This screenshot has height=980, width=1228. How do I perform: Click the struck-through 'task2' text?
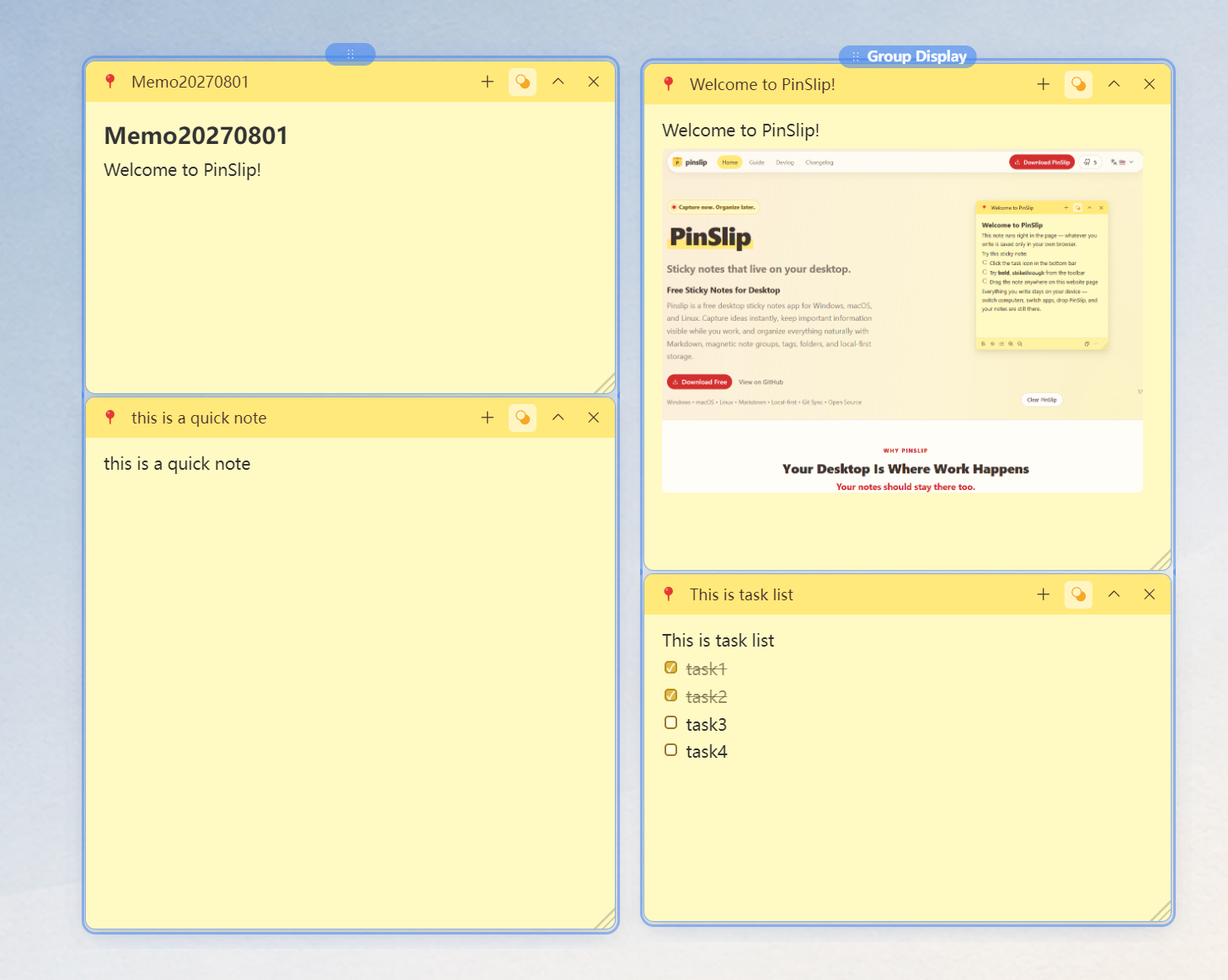[706, 697]
